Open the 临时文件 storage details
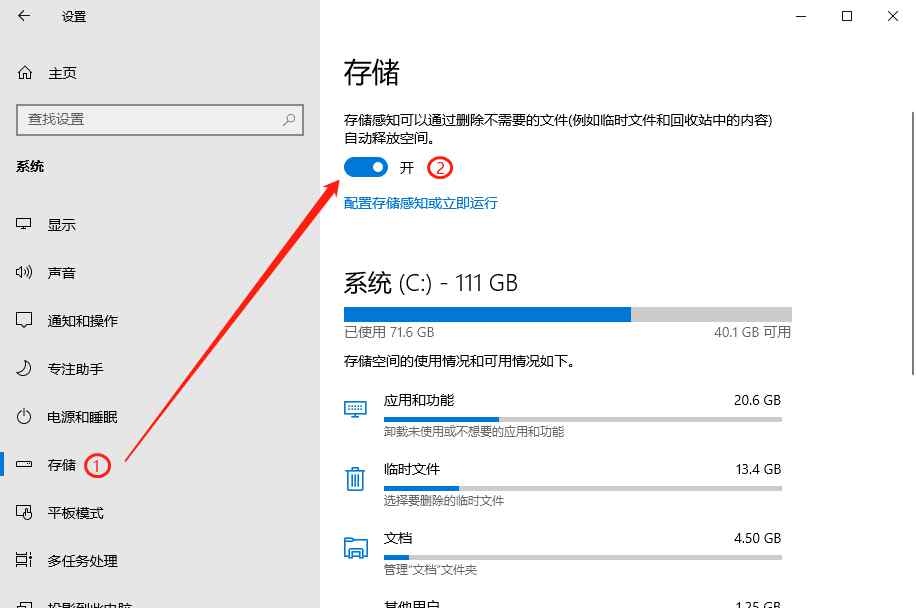Image resolution: width=916 pixels, height=608 pixels. point(580,483)
